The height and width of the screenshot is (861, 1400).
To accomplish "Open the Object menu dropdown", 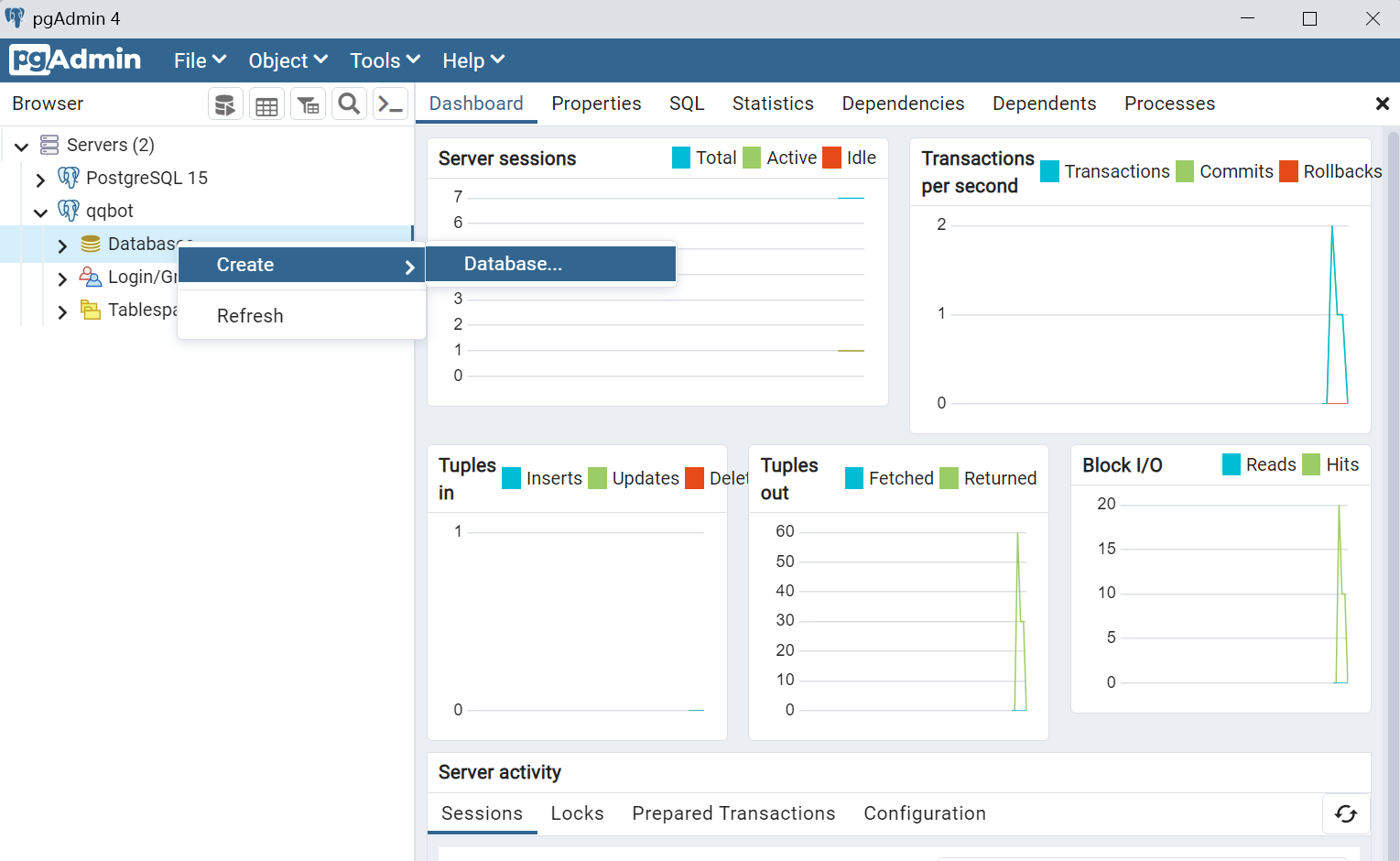I will [288, 60].
